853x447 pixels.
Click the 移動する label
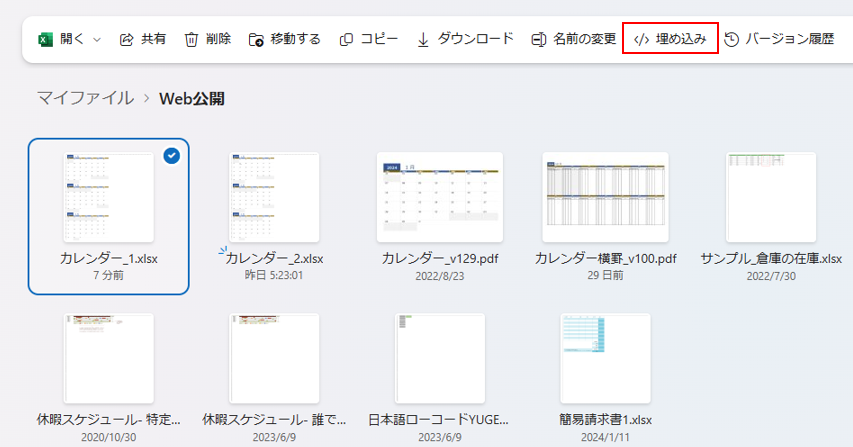coord(295,39)
